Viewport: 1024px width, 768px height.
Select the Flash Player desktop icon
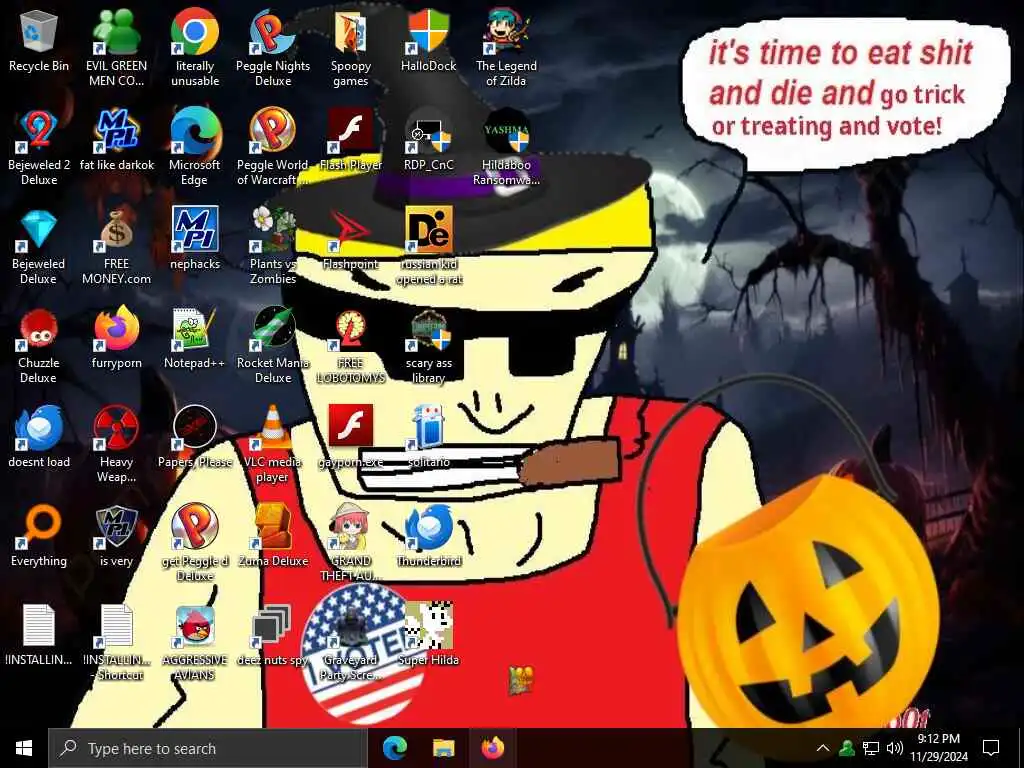[x=351, y=131]
